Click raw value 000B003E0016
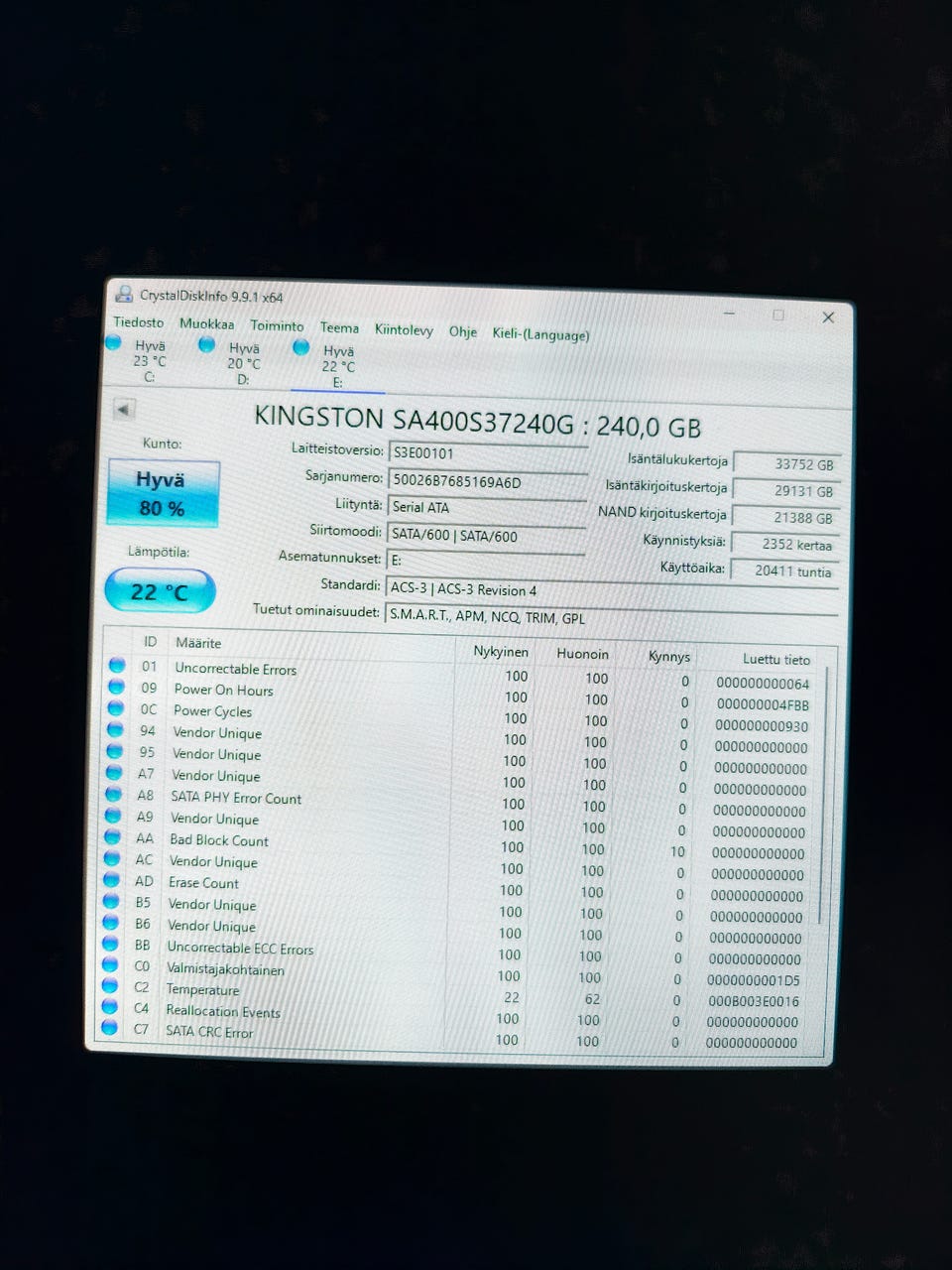Screen dimensions: 952x1270 (x=754, y=1001)
